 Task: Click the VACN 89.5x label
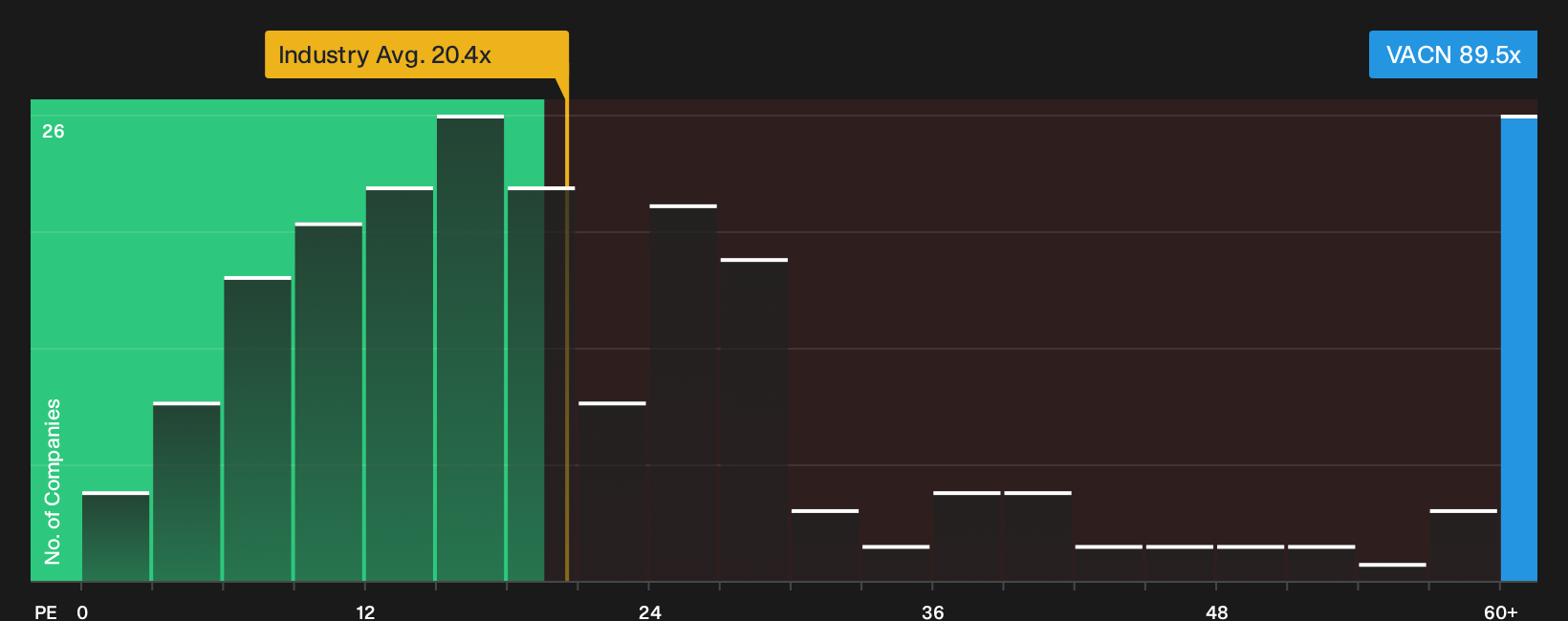point(1453,54)
